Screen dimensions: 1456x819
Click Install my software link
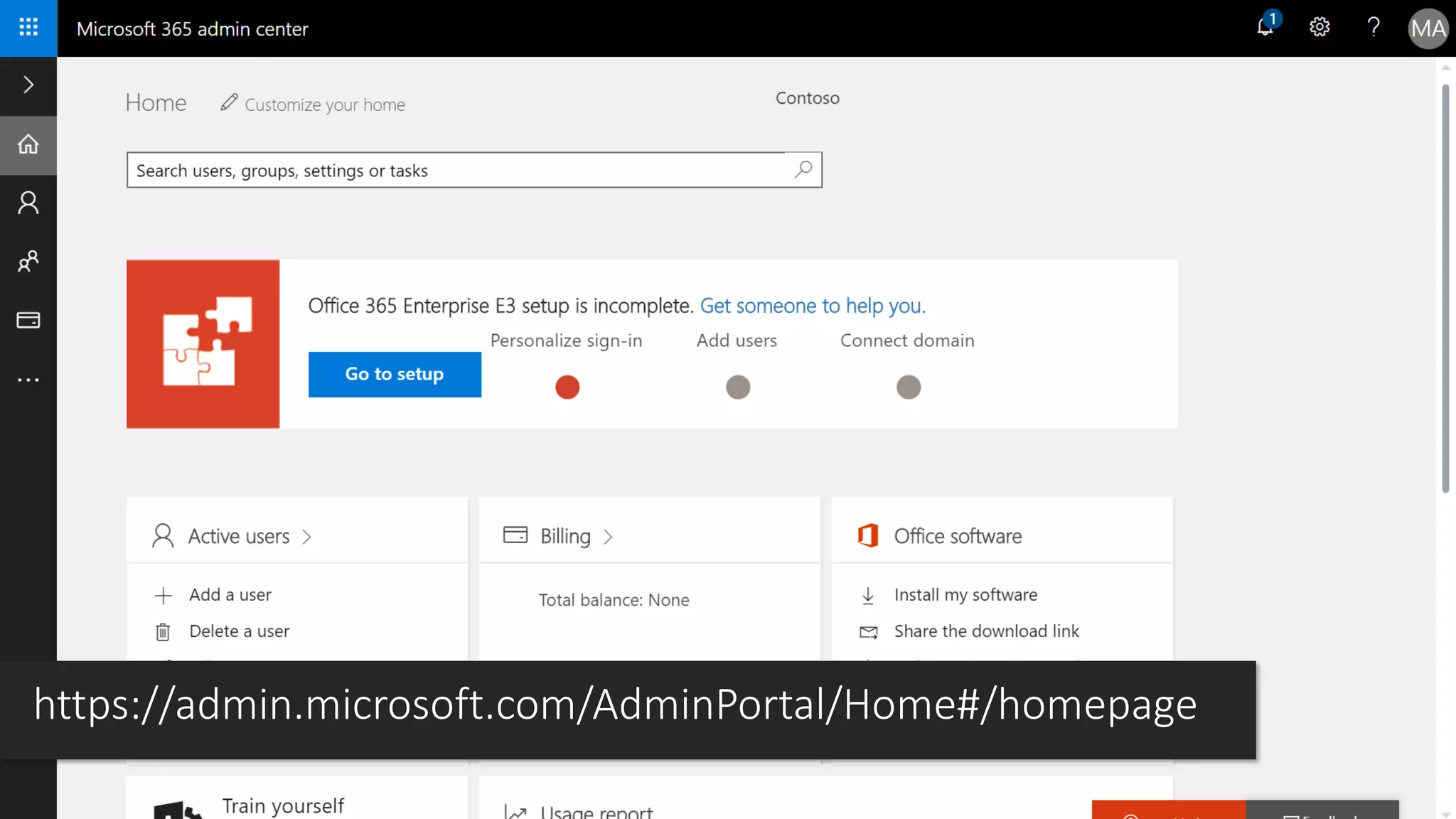[x=965, y=594]
